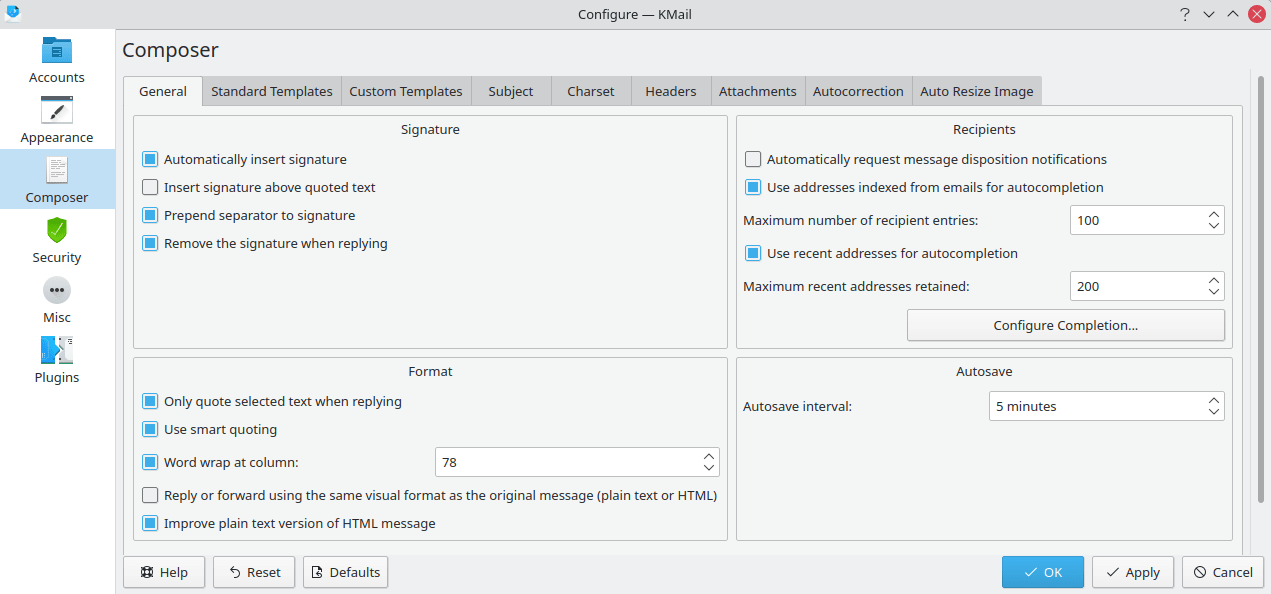Open the Plugins configuration page
1271x594 pixels.
coord(56,360)
